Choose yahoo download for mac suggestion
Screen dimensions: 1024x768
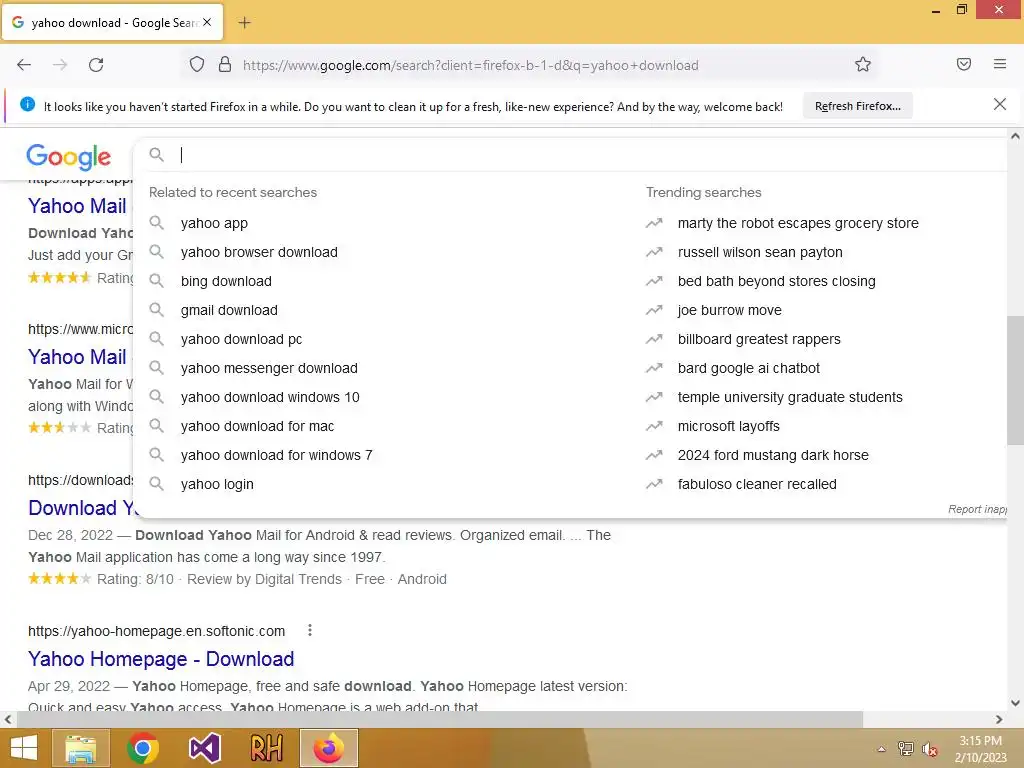[x=257, y=426]
